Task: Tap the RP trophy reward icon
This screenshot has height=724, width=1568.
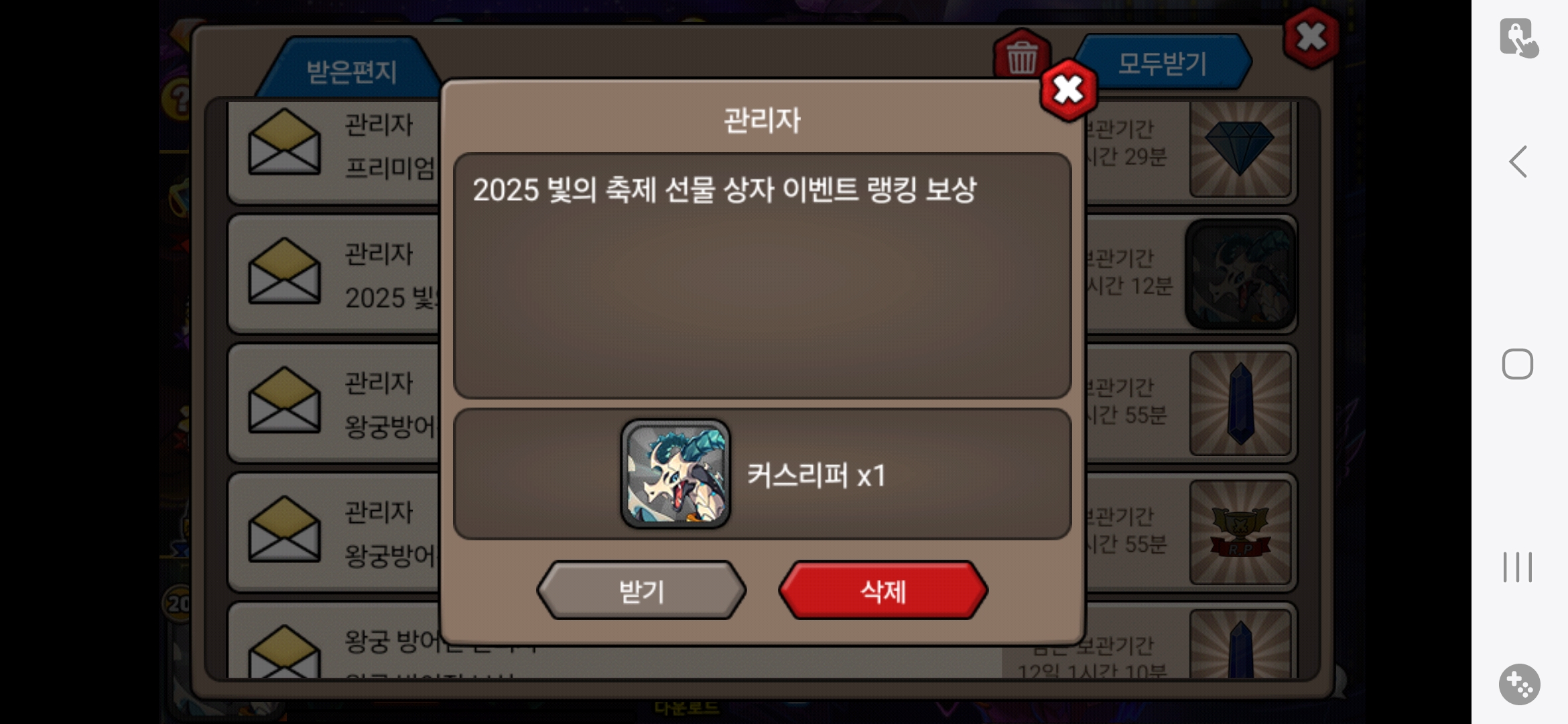Action: click(1240, 533)
